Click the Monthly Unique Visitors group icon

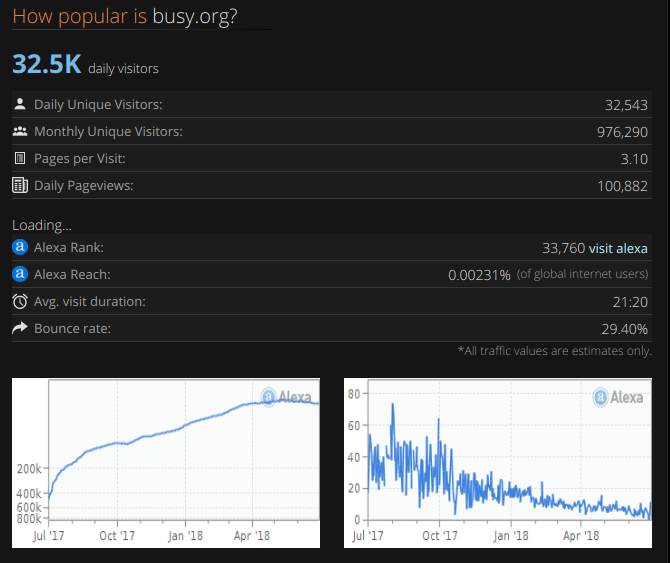tap(20, 131)
